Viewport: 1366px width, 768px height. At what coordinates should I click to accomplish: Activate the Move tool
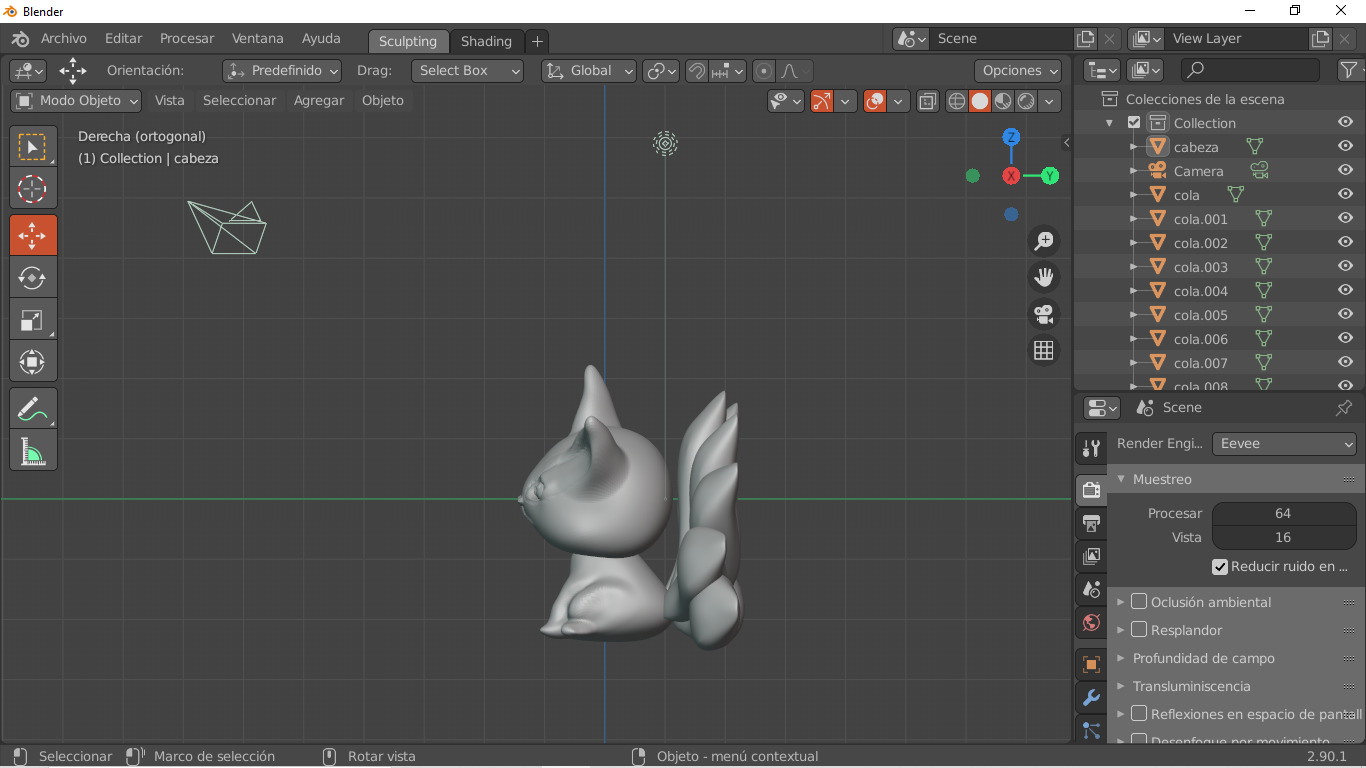click(33, 236)
